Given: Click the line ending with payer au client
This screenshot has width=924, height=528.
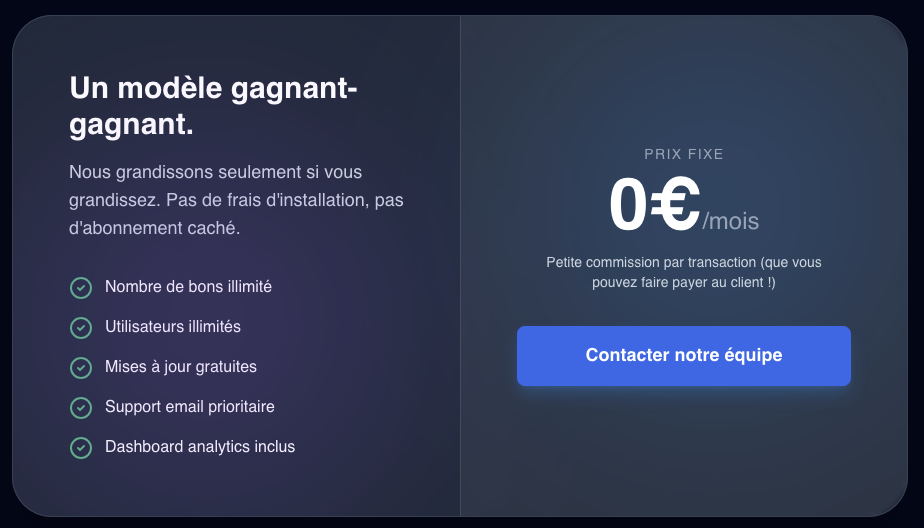Looking at the screenshot, I should pyautogui.click(x=684, y=283).
